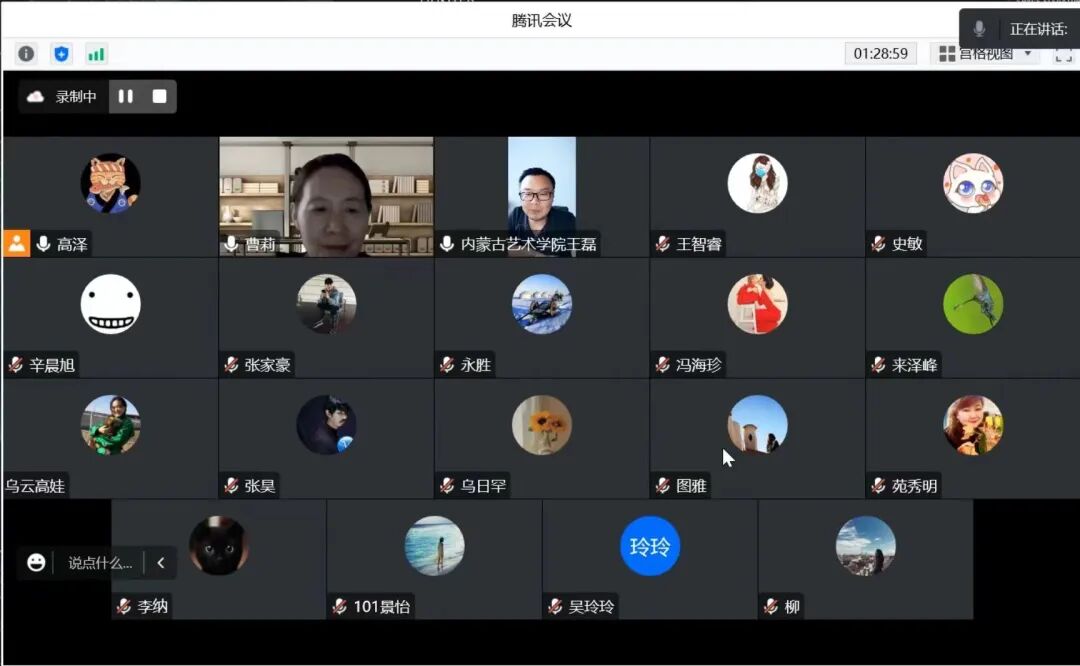Click the blue security shield icon

coord(60,53)
